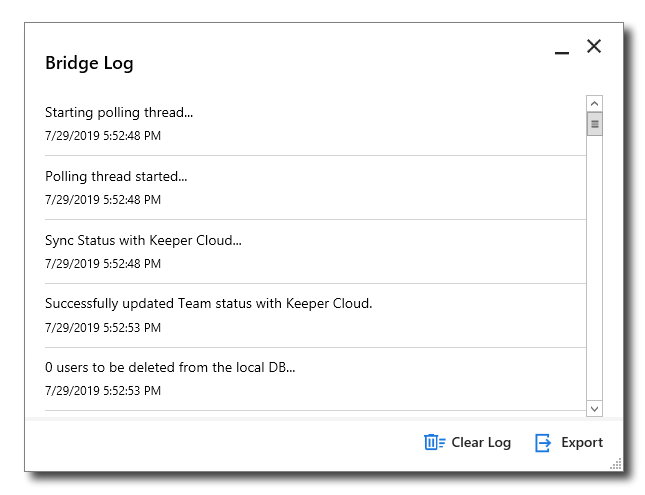Click the scrollbar down arrow

(x=594, y=408)
